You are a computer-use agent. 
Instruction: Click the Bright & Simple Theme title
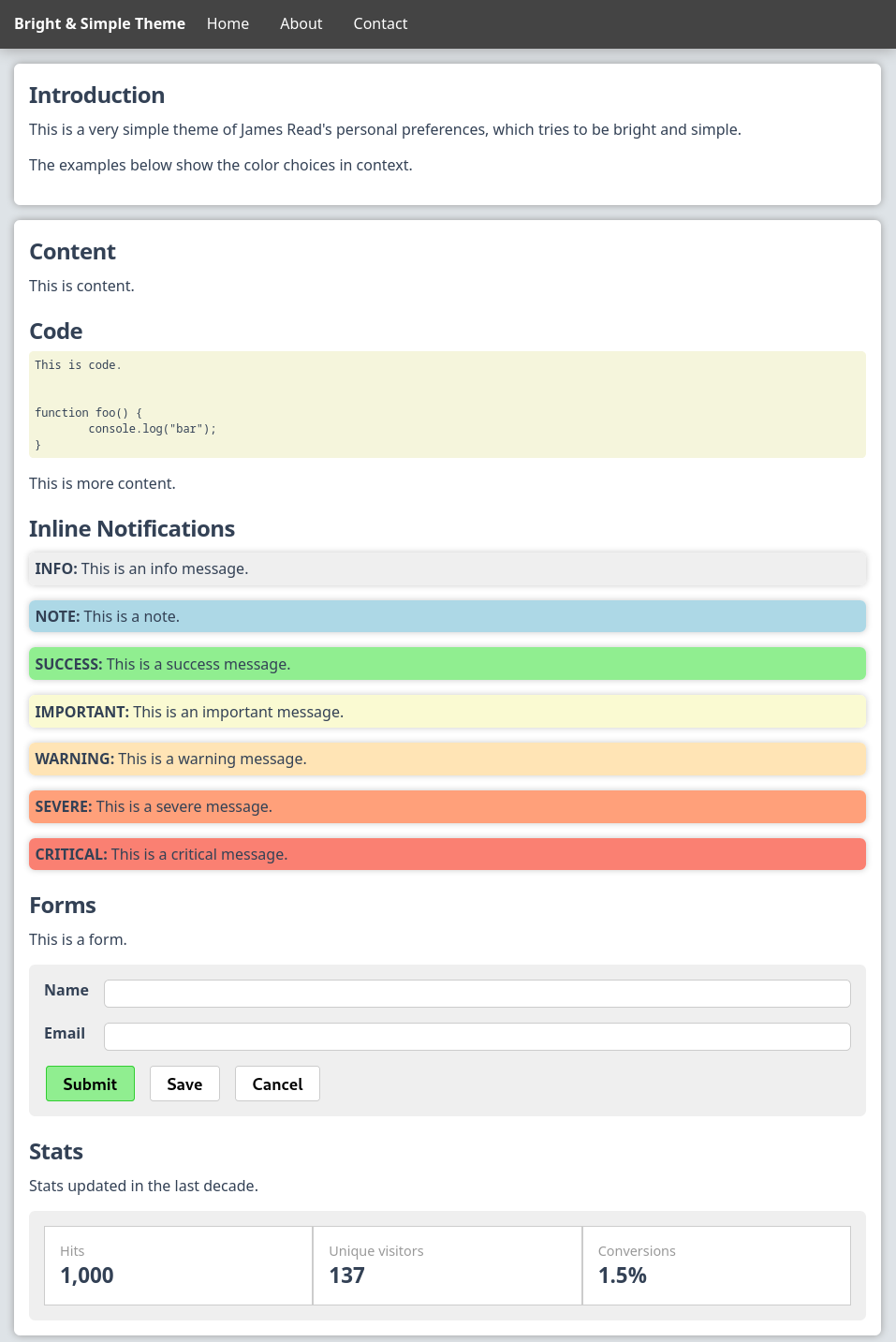[x=99, y=23]
